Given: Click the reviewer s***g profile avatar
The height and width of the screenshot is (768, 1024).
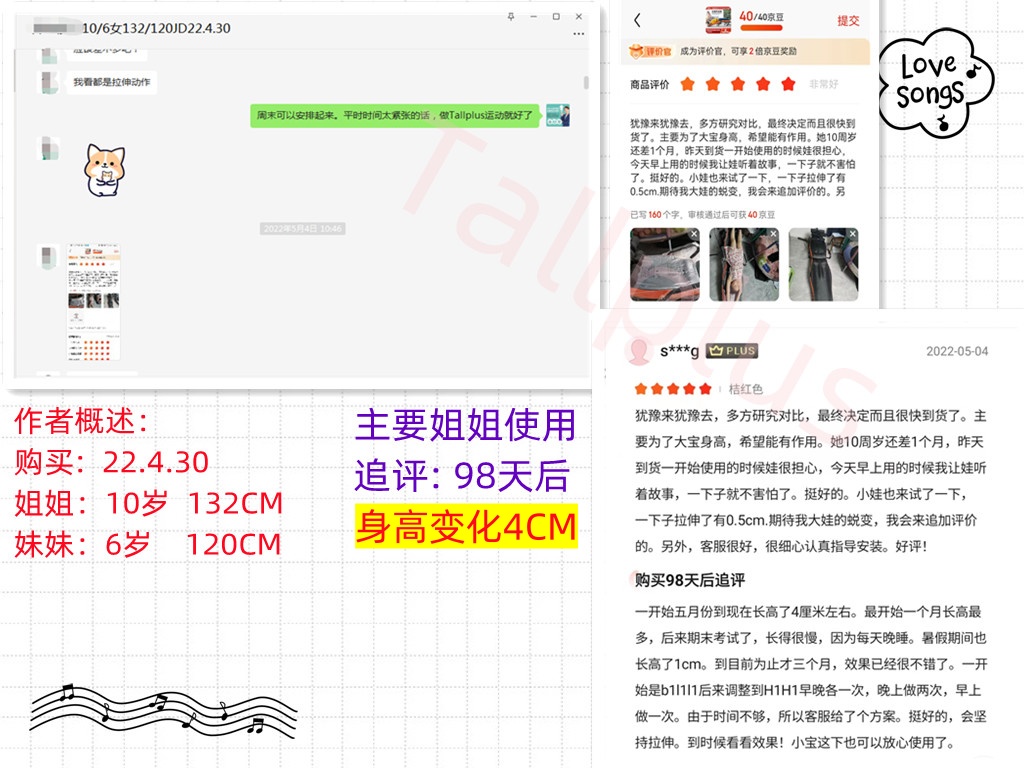Looking at the screenshot, I should [638, 351].
